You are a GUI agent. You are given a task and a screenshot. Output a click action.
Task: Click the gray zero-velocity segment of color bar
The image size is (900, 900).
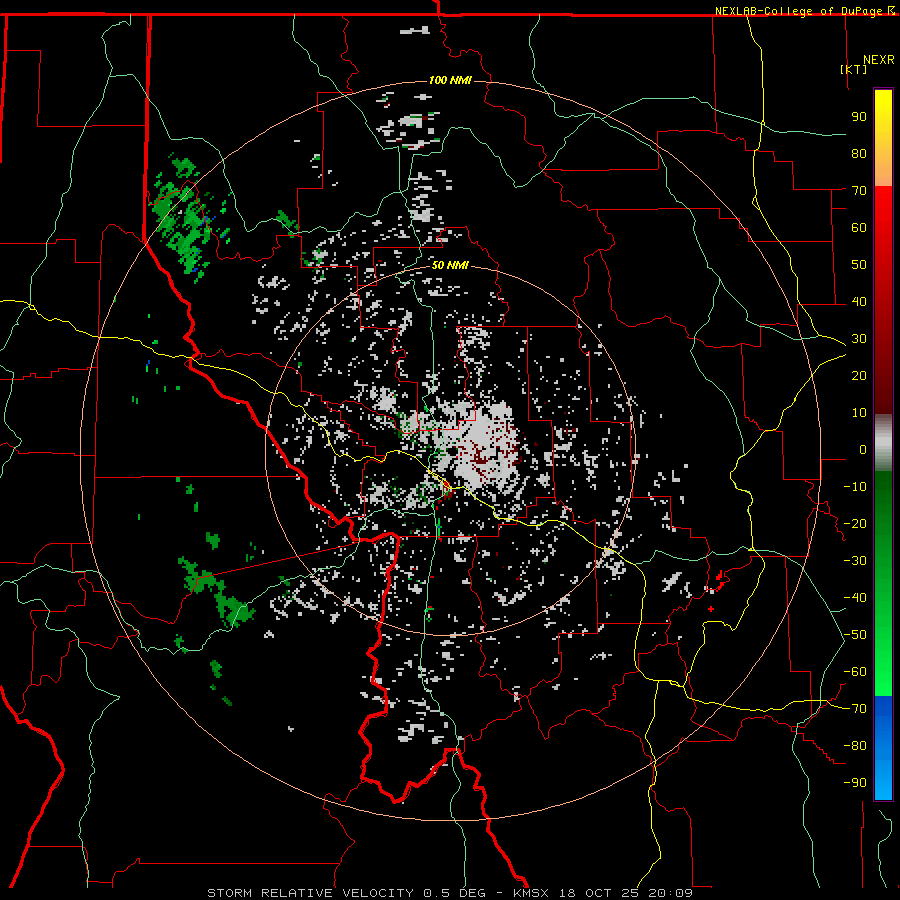883,443
